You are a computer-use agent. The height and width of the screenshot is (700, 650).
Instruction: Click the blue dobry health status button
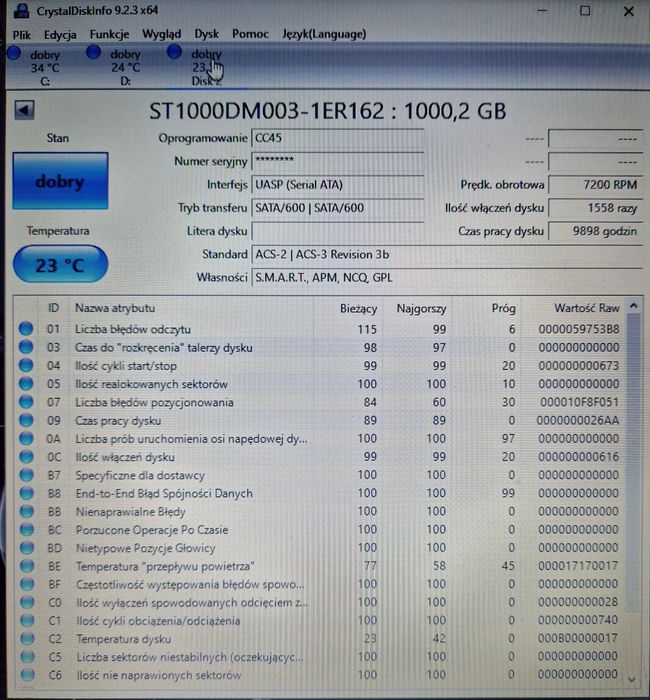pos(60,181)
